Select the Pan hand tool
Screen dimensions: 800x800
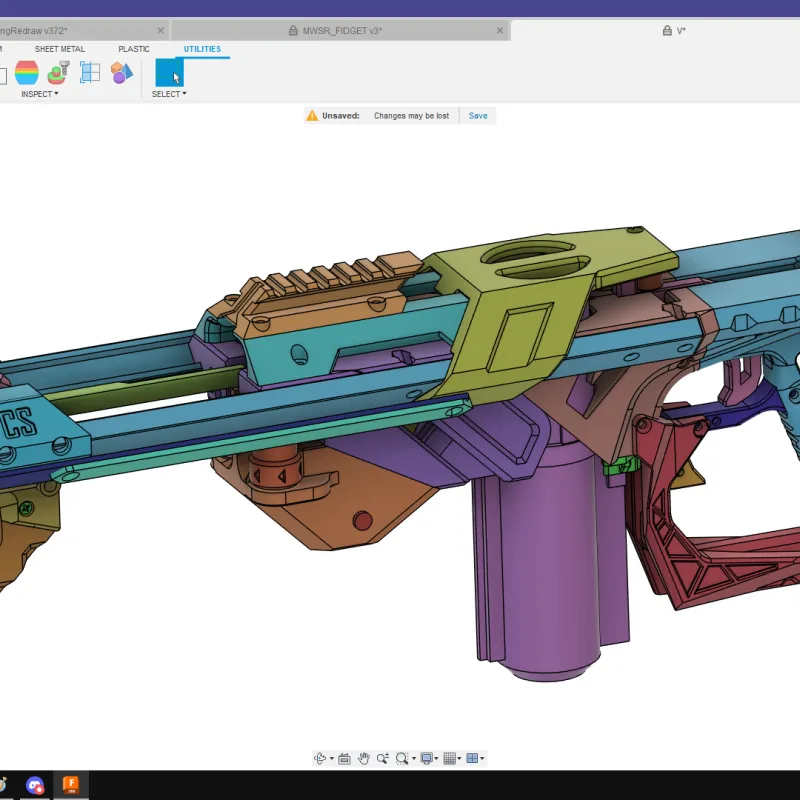pyautogui.click(x=363, y=758)
